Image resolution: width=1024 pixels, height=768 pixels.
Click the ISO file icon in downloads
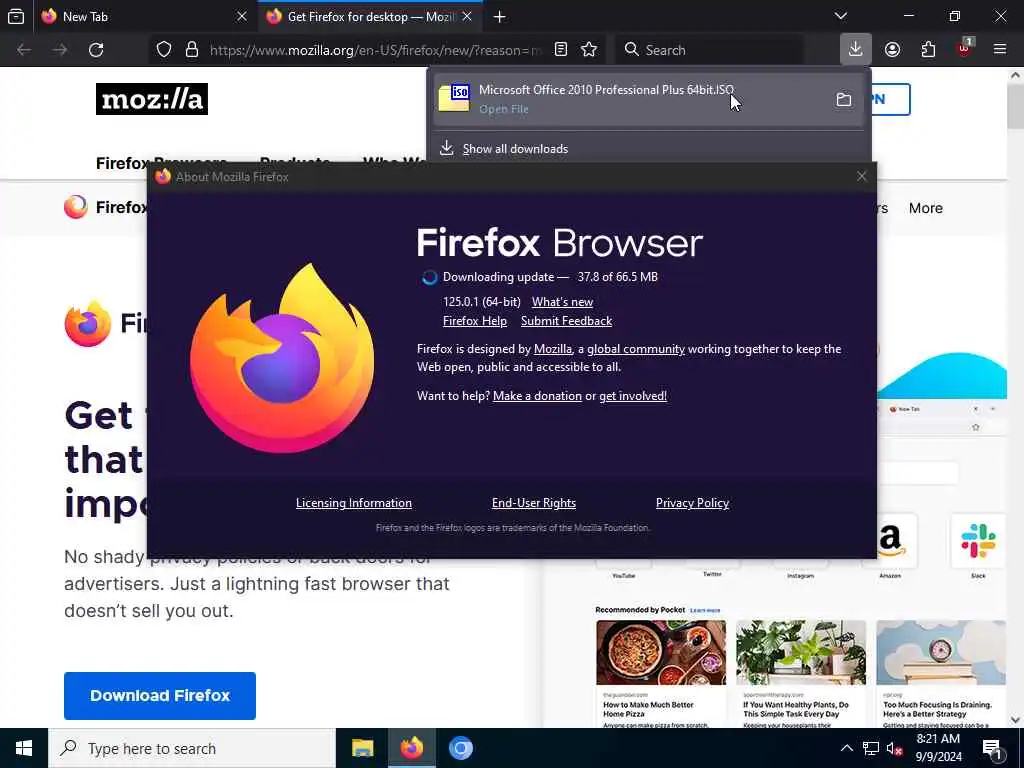(x=454, y=98)
